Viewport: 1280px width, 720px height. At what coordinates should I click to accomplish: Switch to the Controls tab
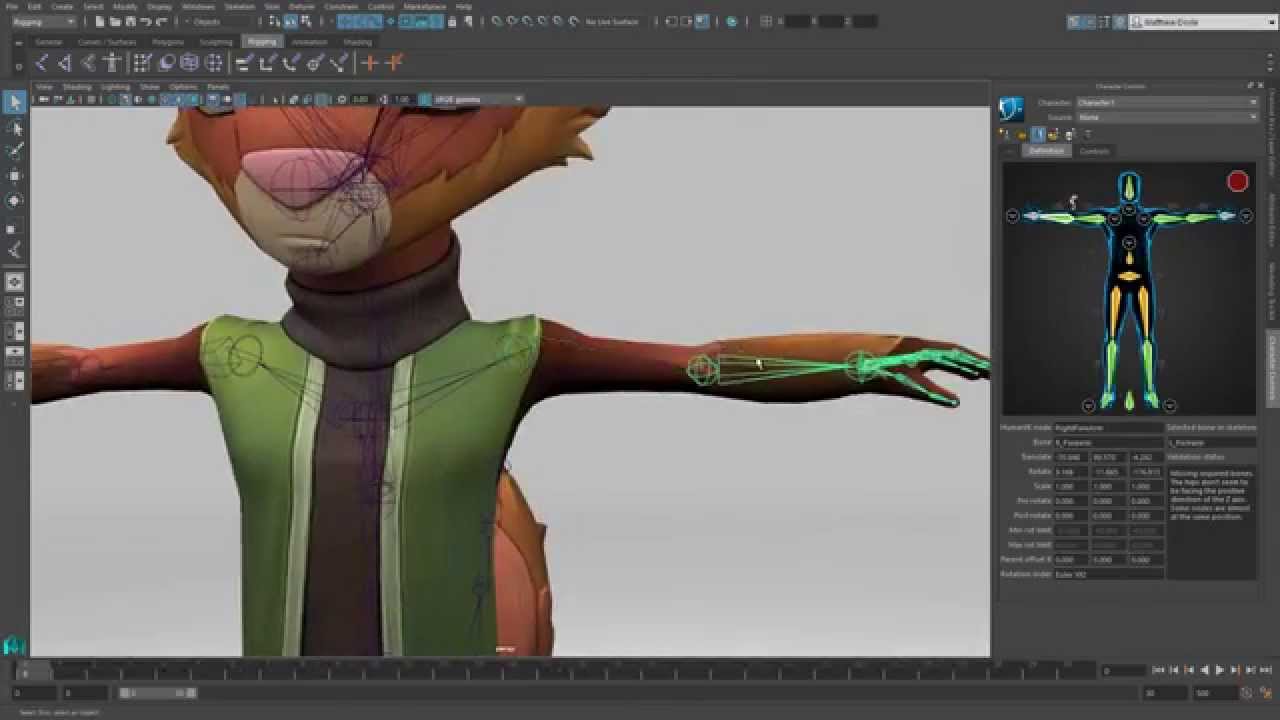click(x=1094, y=151)
